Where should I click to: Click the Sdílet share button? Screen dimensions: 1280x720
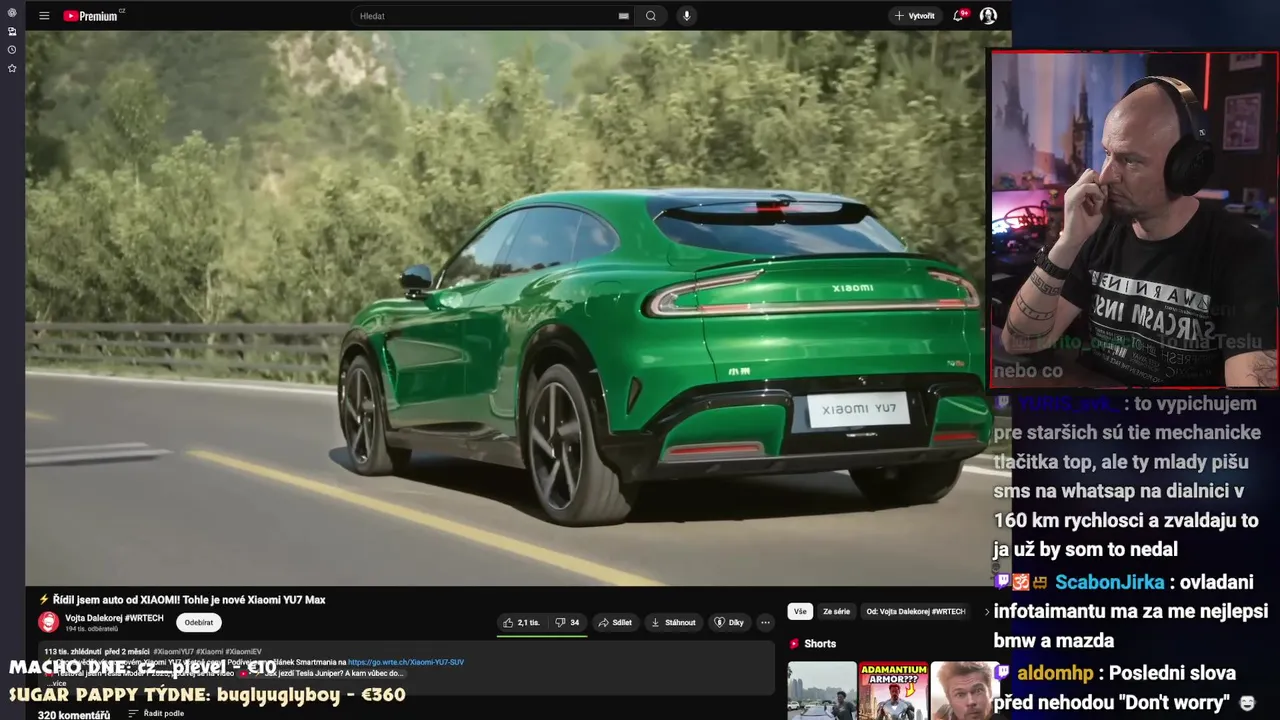(615, 622)
